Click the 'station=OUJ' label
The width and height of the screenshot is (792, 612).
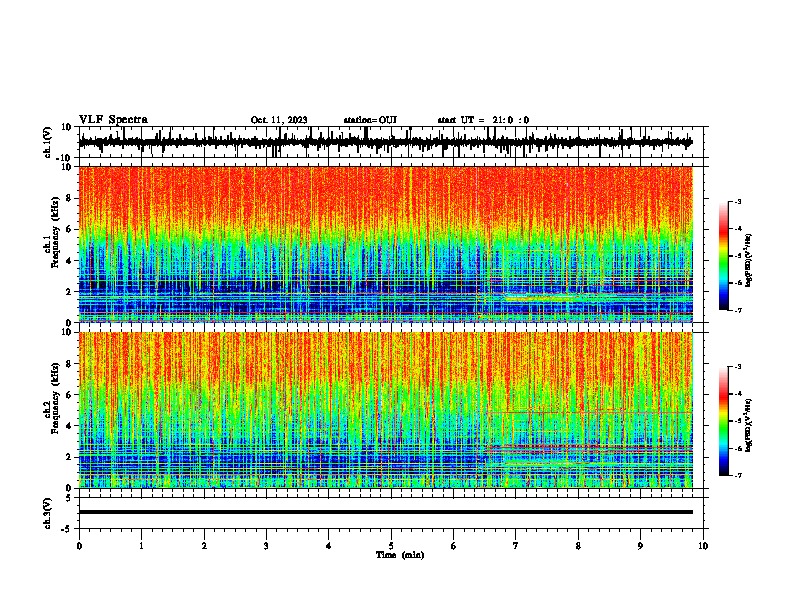(370, 120)
